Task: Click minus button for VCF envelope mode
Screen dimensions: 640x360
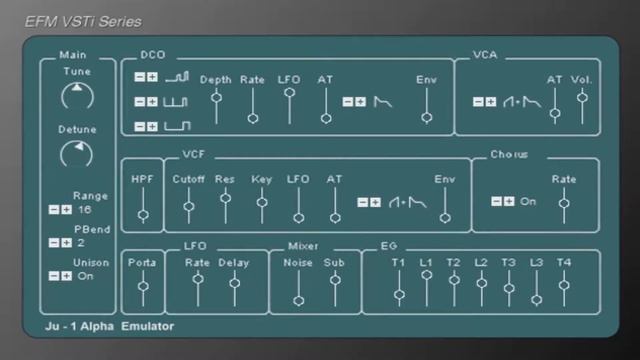Action: (362, 202)
